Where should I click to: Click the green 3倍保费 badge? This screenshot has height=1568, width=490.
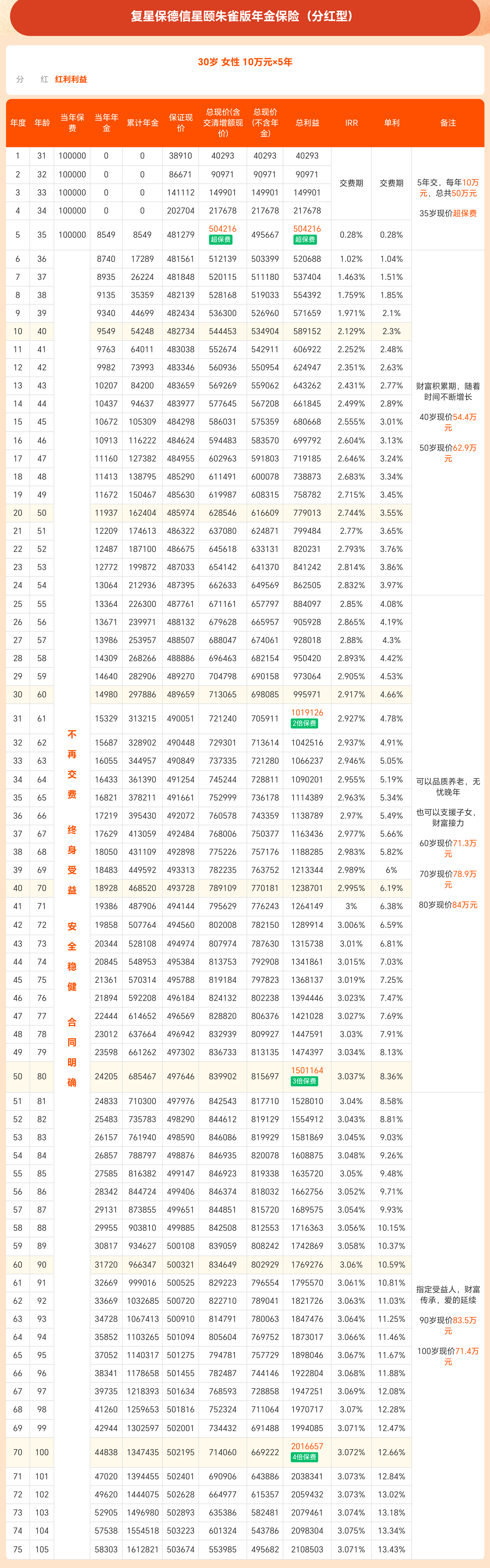click(304, 1081)
